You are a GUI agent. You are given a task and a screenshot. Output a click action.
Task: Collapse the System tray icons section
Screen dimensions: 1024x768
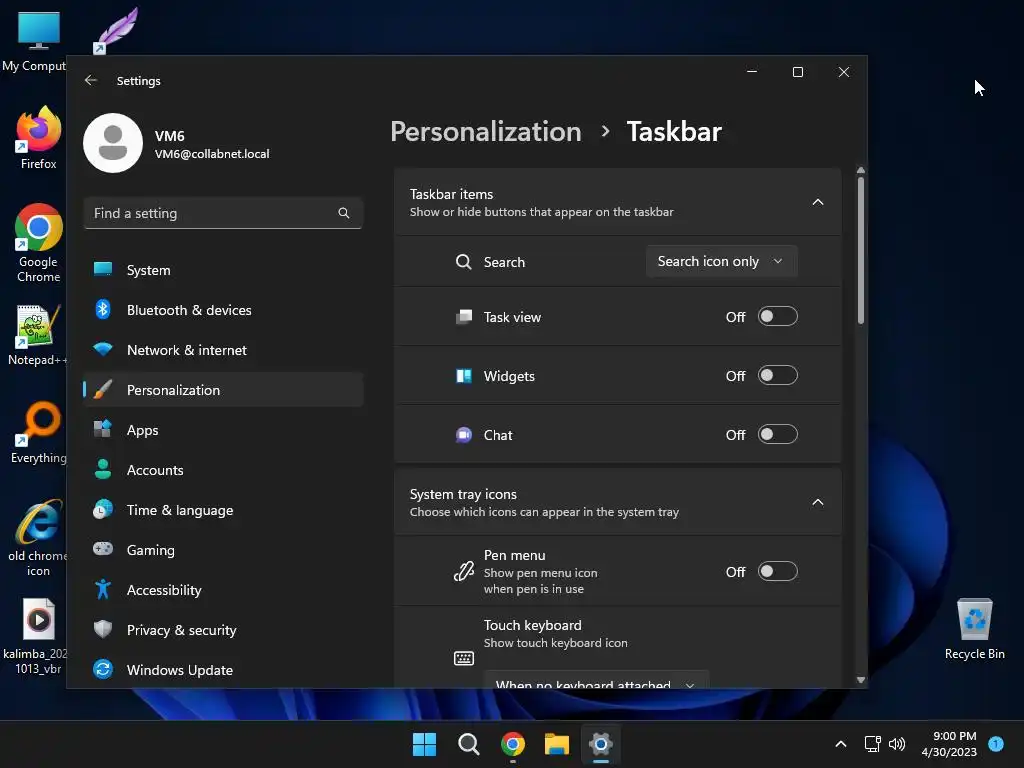[818, 502]
